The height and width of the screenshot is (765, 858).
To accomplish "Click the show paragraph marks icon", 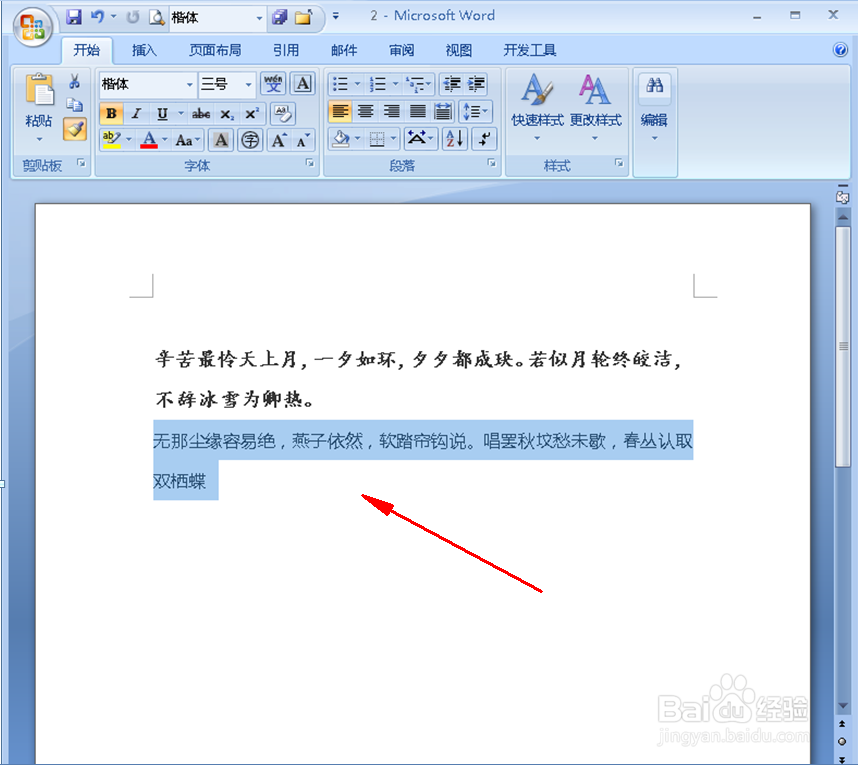I will [484, 140].
